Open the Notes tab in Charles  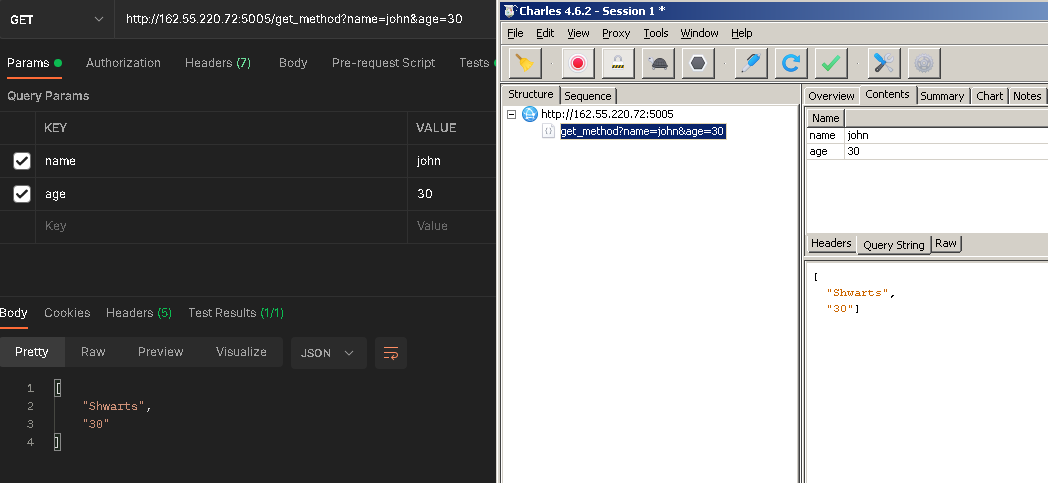tap(1027, 96)
